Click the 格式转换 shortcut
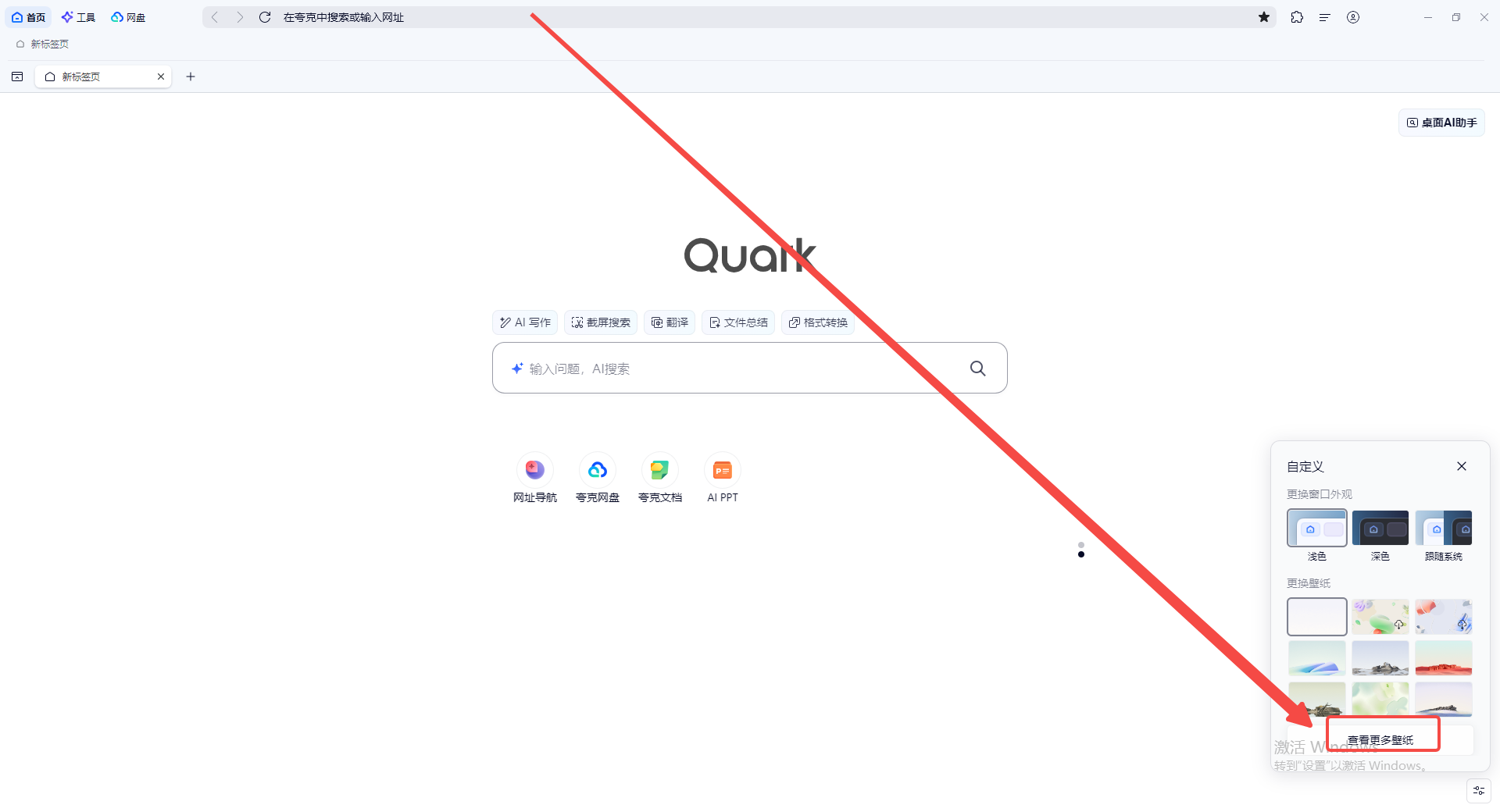Screen dimensions: 1500x812 coord(818,322)
